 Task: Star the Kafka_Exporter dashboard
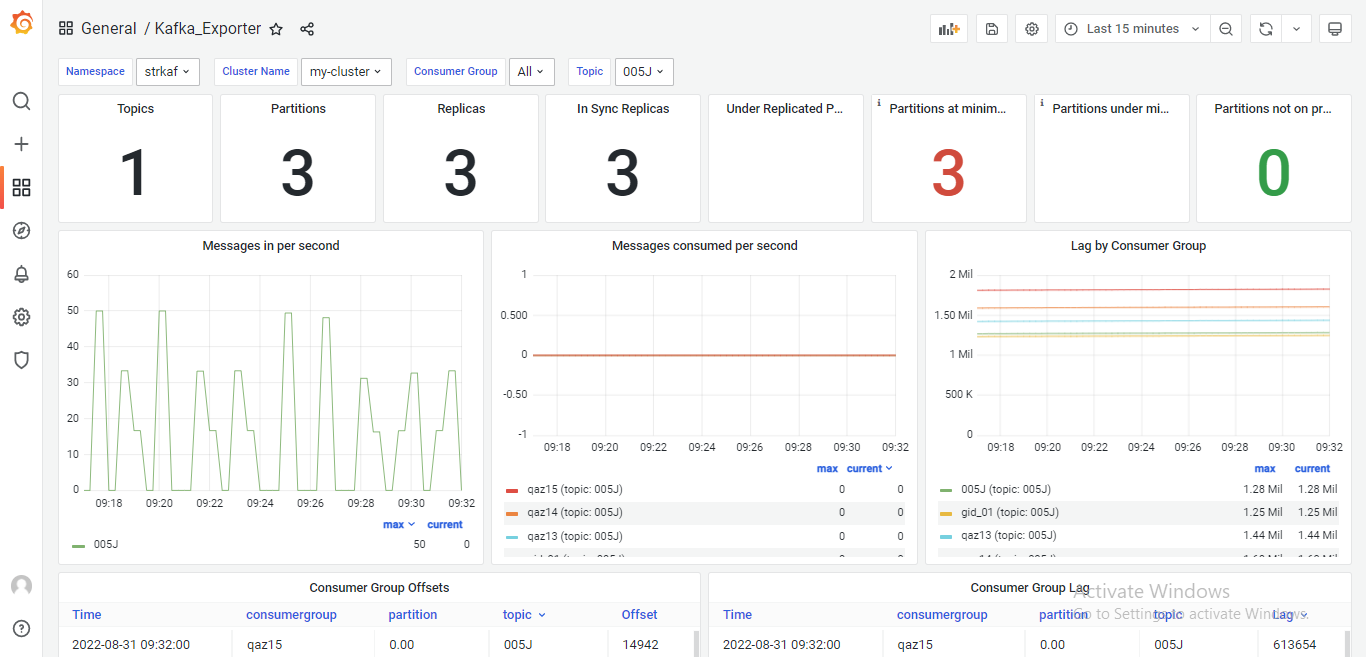[x=277, y=29]
